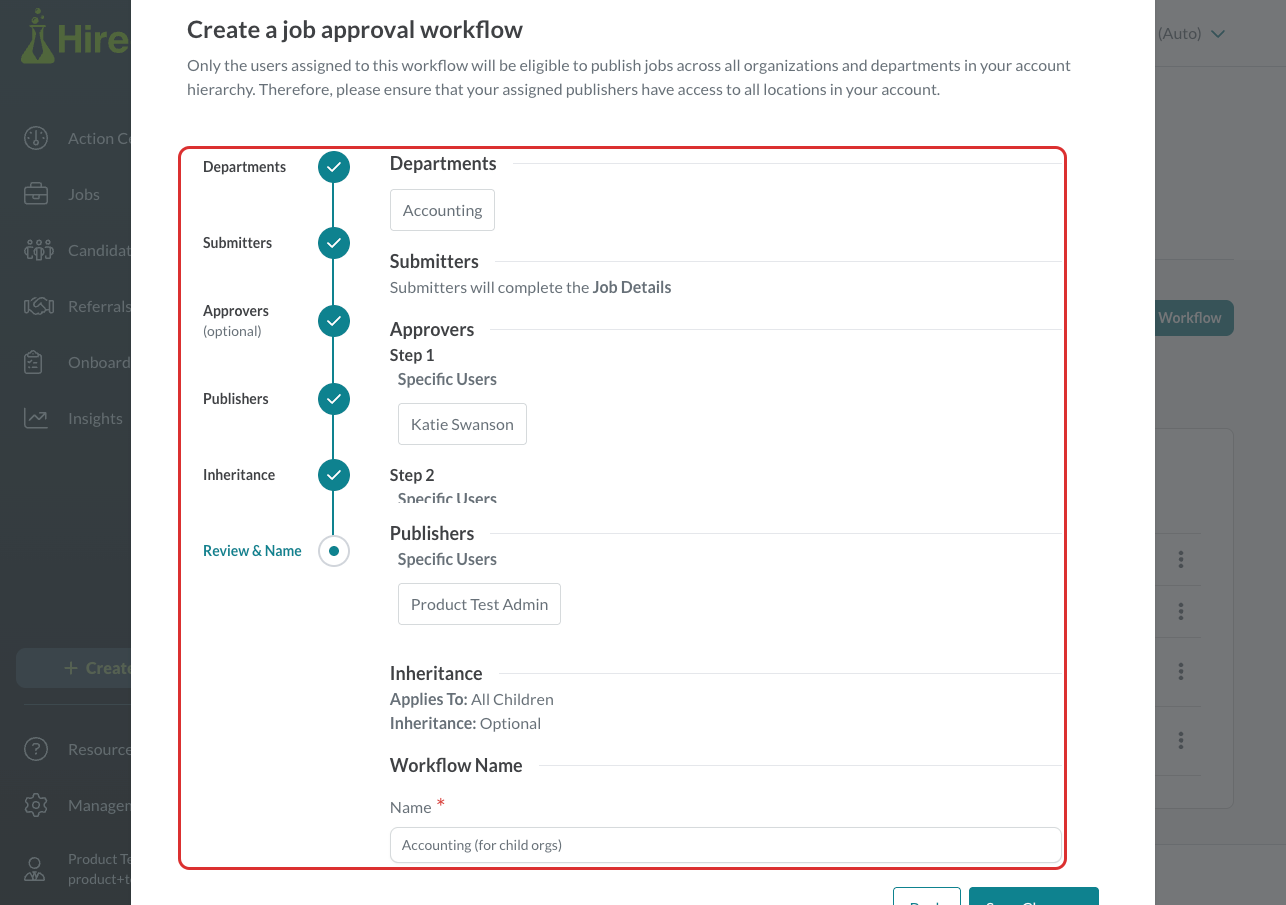
Task: Click the Publishers step checkmark circle
Action: click(334, 399)
